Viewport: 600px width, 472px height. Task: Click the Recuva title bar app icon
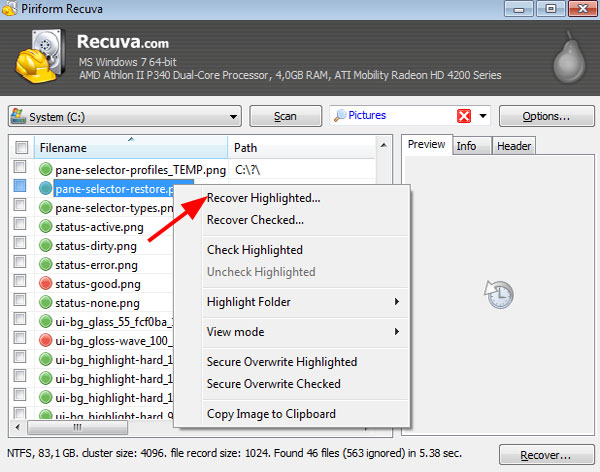click(9, 8)
